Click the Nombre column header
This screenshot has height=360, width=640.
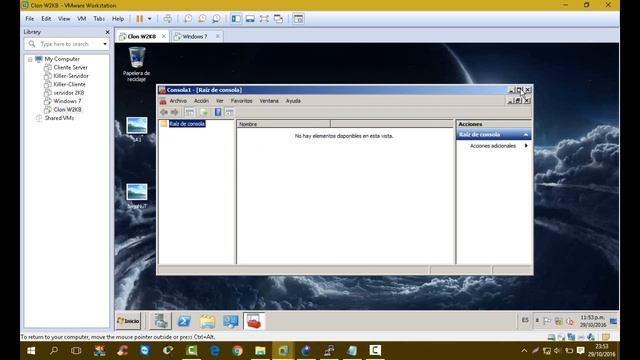pyautogui.click(x=283, y=124)
